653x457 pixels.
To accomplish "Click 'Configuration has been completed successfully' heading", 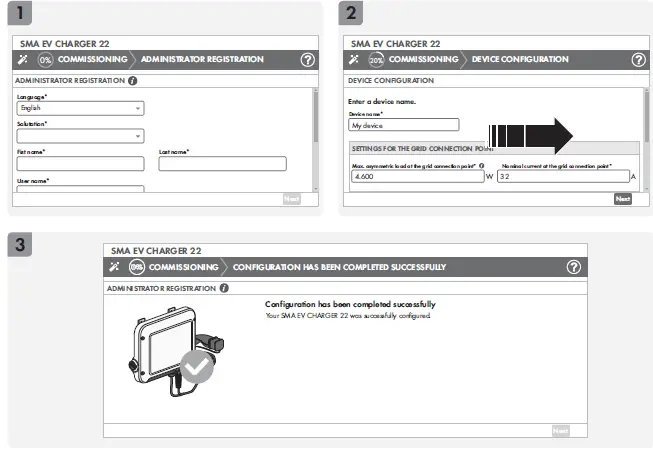I will click(x=350, y=304).
